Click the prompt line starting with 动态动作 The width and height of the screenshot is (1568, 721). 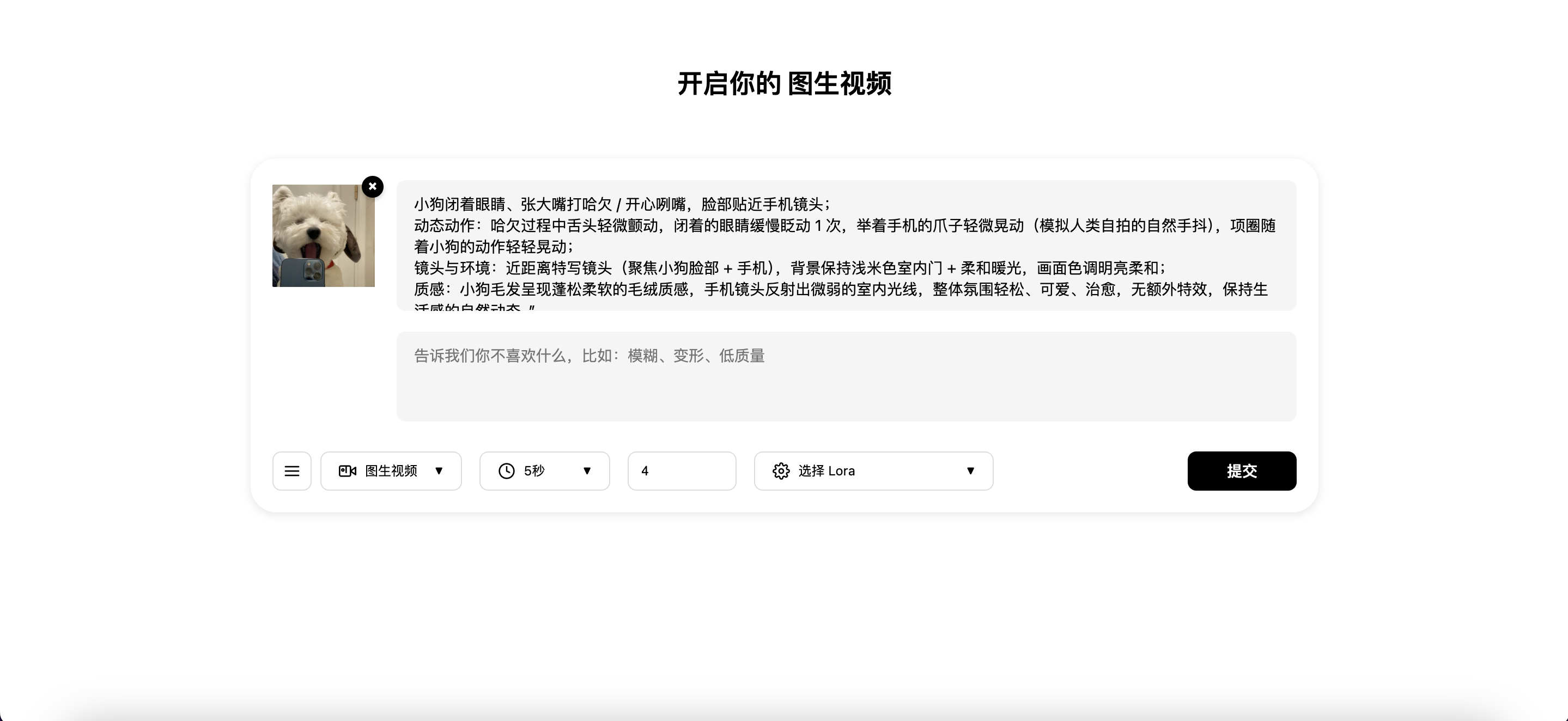click(x=843, y=226)
